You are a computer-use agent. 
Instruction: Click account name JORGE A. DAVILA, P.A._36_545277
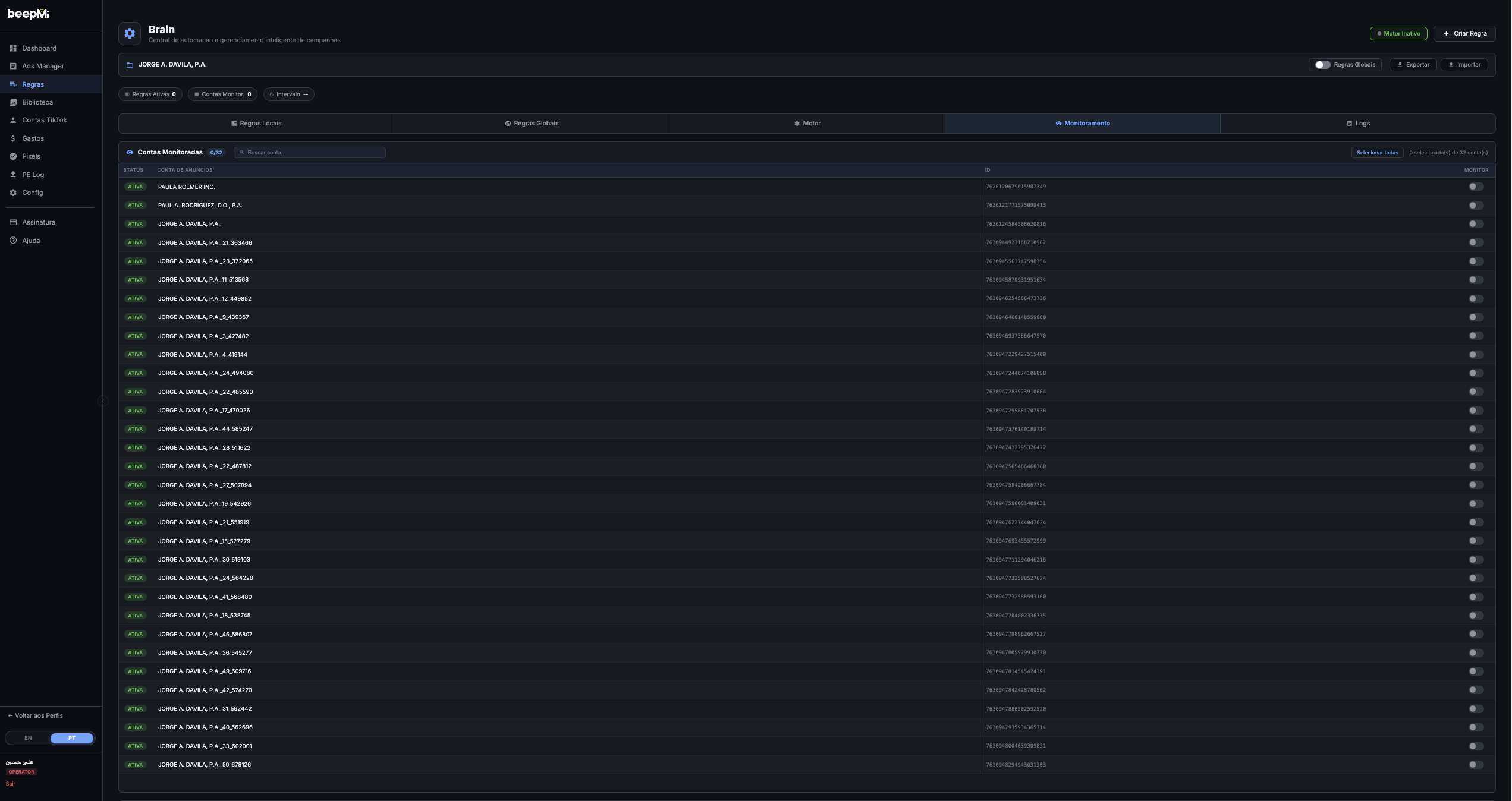(x=205, y=653)
